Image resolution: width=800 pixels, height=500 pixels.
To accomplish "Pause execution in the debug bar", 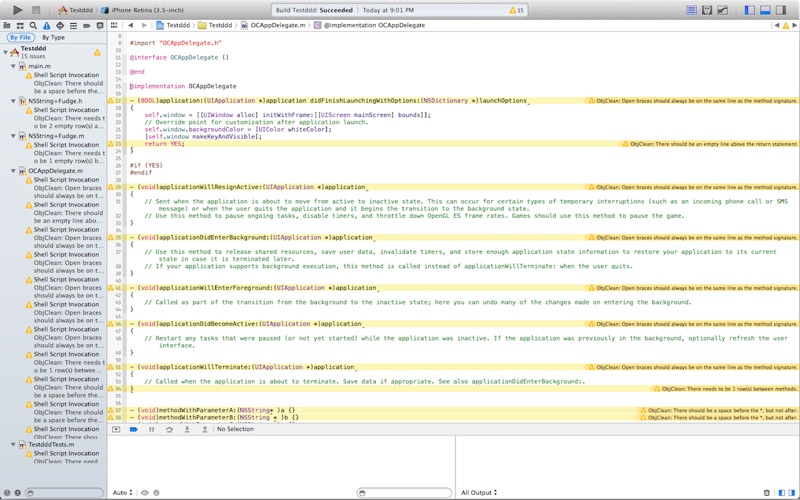I will pos(151,429).
